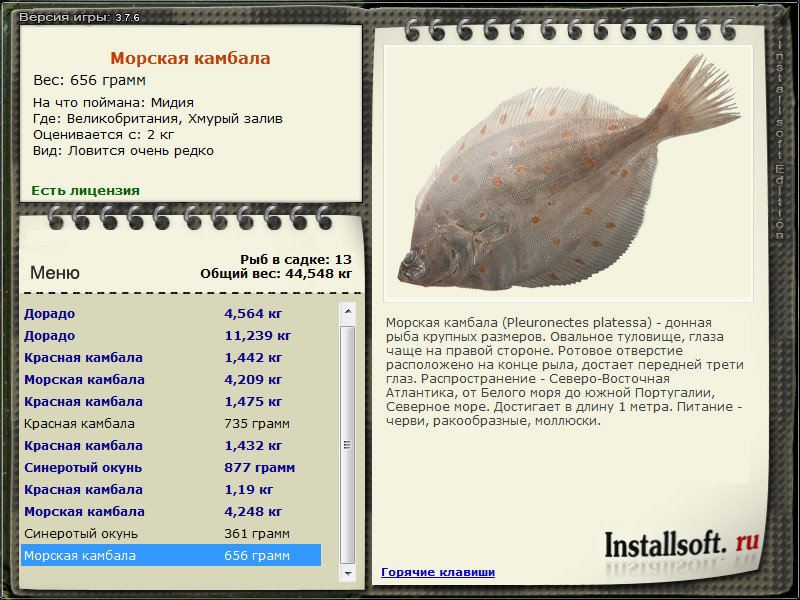Image resolution: width=800 pixels, height=600 pixels.
Task: Select Дорадо 4,564 кг row
Action: (x=171, y=313)
